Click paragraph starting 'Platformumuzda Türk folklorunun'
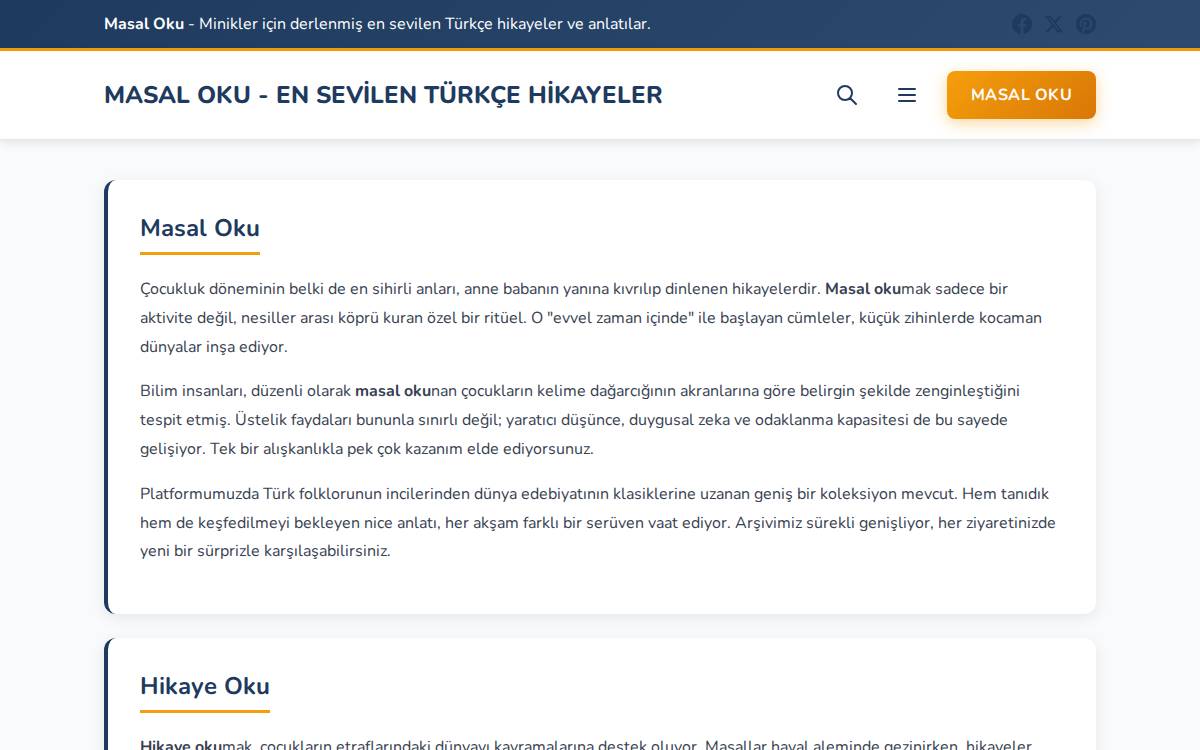Image resolution: width=1200 pixels, height=750 pixels. 598,522
